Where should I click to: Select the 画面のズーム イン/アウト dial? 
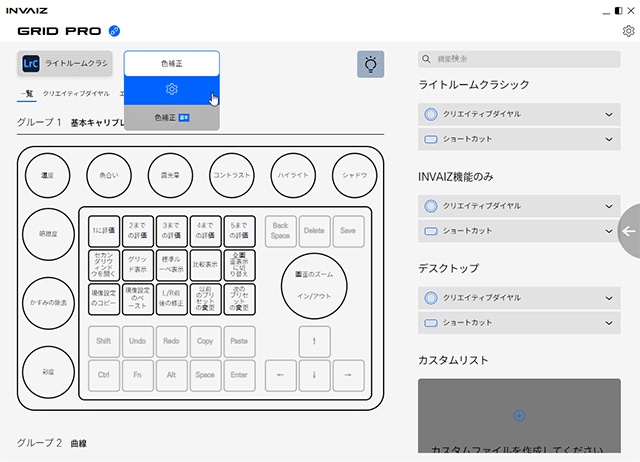(314, 285)
